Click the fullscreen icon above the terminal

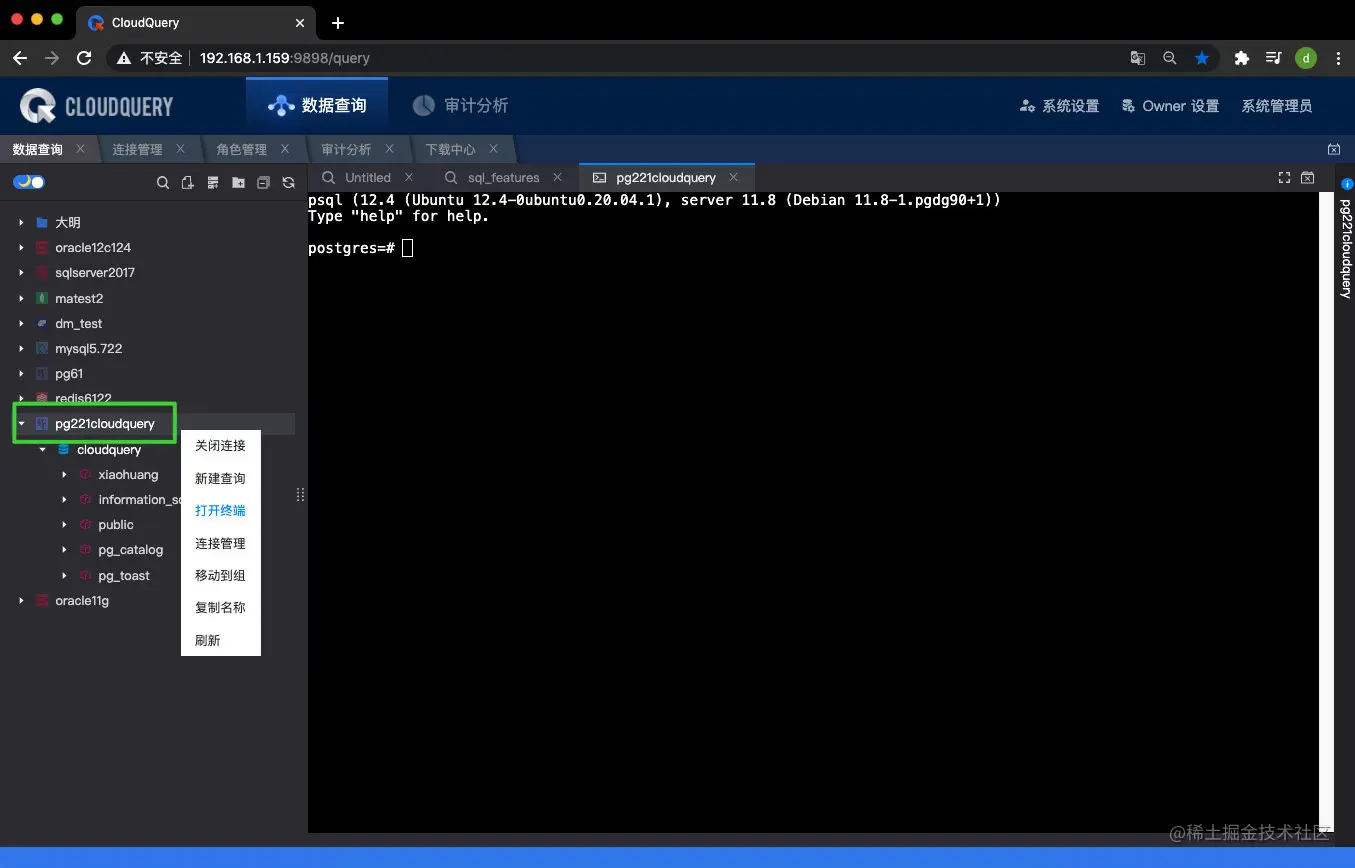pyautogui.click(x=1285, y=177)
